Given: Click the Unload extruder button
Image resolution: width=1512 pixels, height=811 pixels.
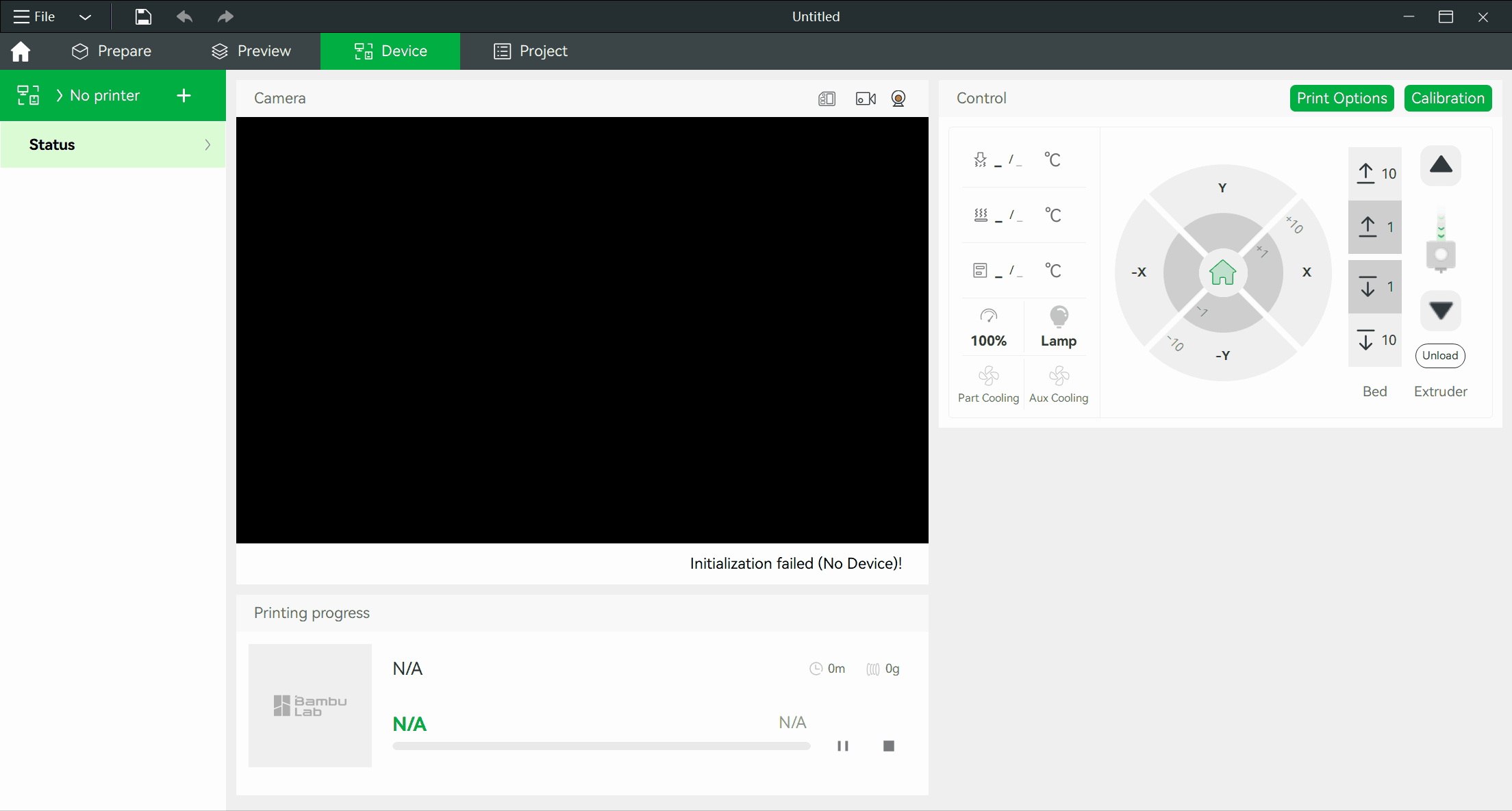Looking at the screenshot, I should [1440, 355].
